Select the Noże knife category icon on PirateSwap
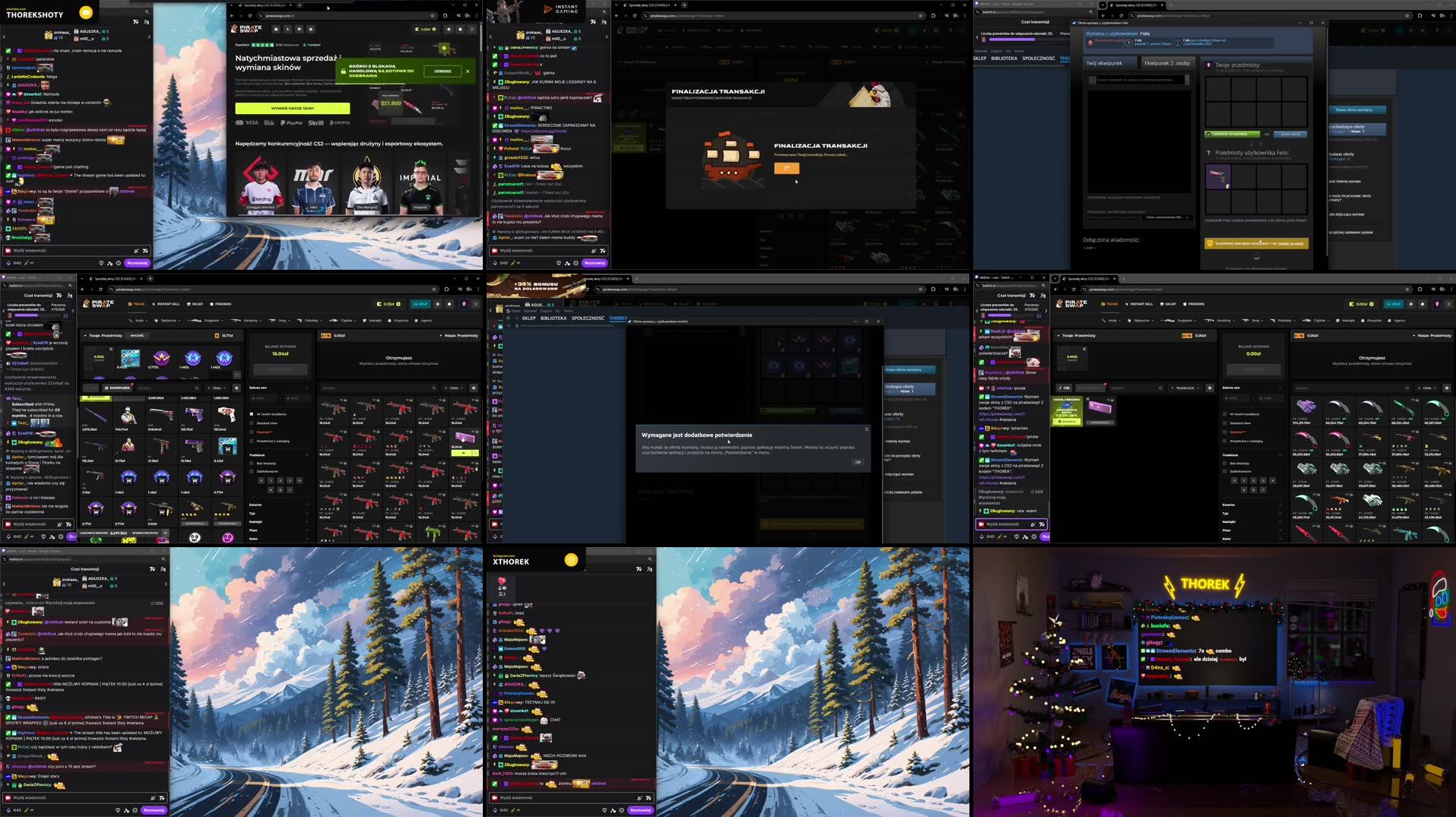Screen dimensions: 1456x817 click(131, 321)
